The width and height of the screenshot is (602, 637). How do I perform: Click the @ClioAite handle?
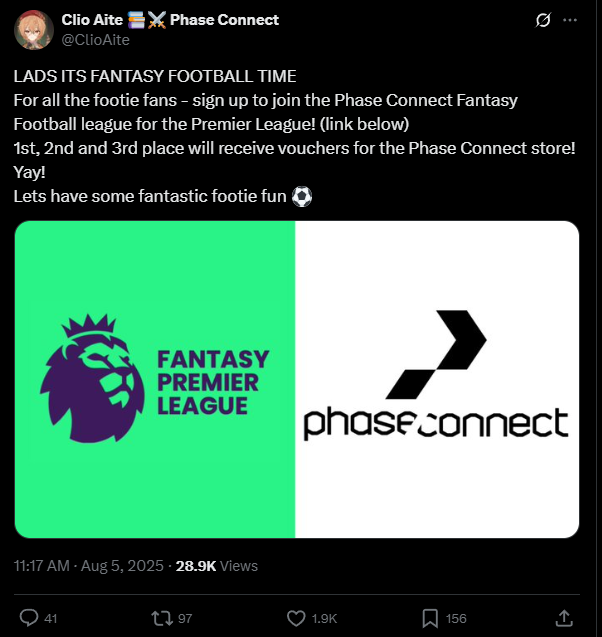95,40
